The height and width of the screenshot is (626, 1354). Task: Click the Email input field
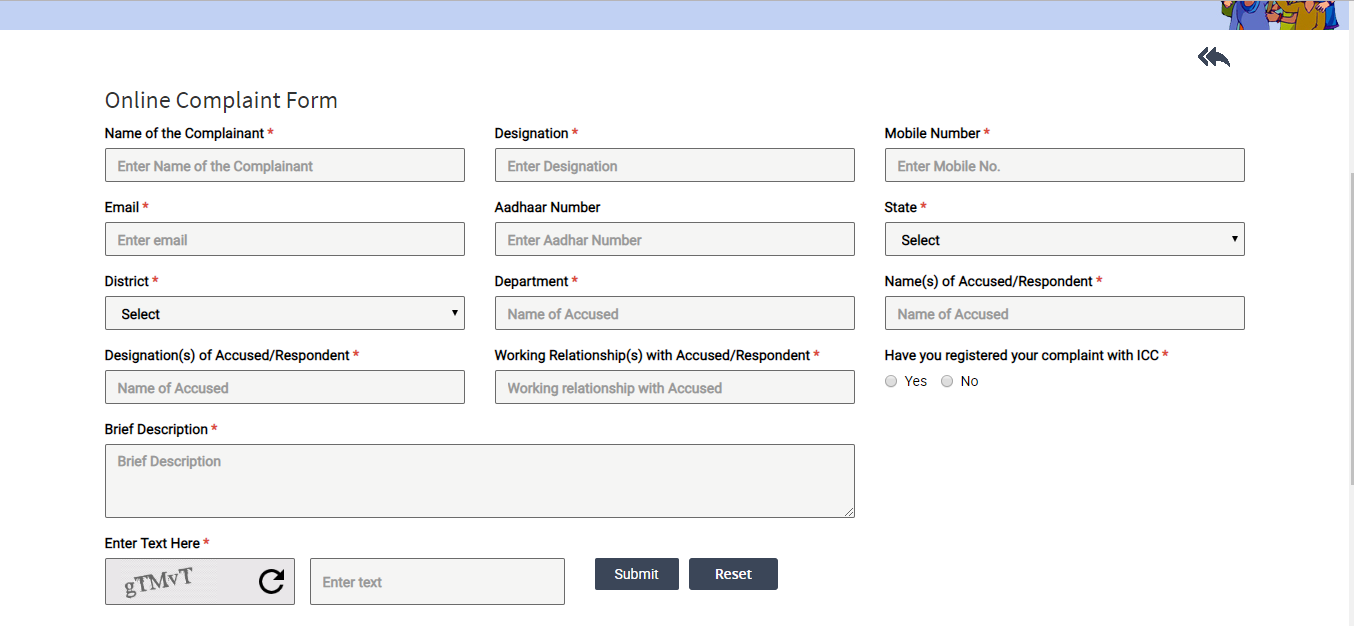(x=284, y=240)
